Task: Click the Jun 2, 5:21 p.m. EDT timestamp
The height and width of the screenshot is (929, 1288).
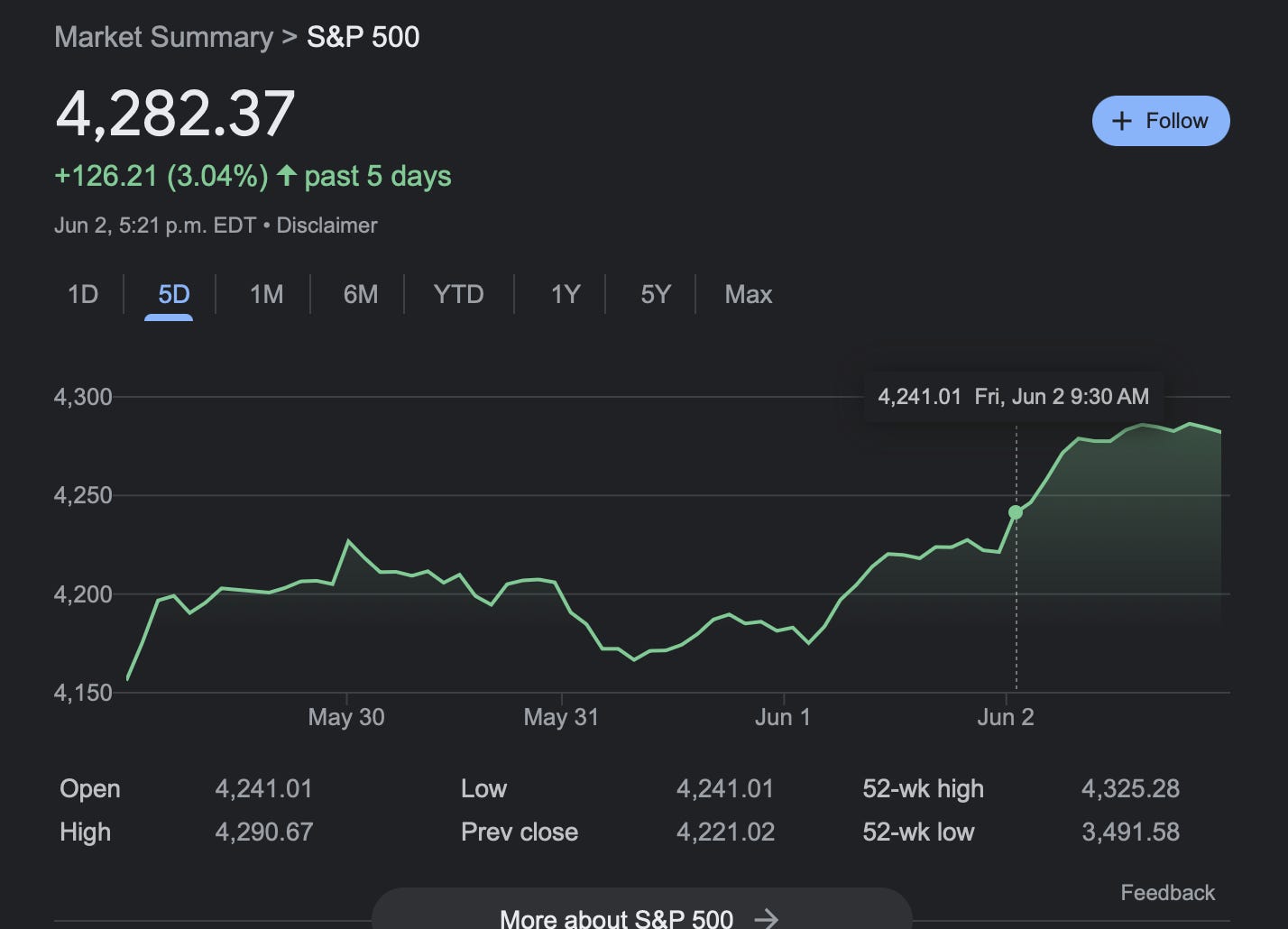Action: (x=155, y=225)
